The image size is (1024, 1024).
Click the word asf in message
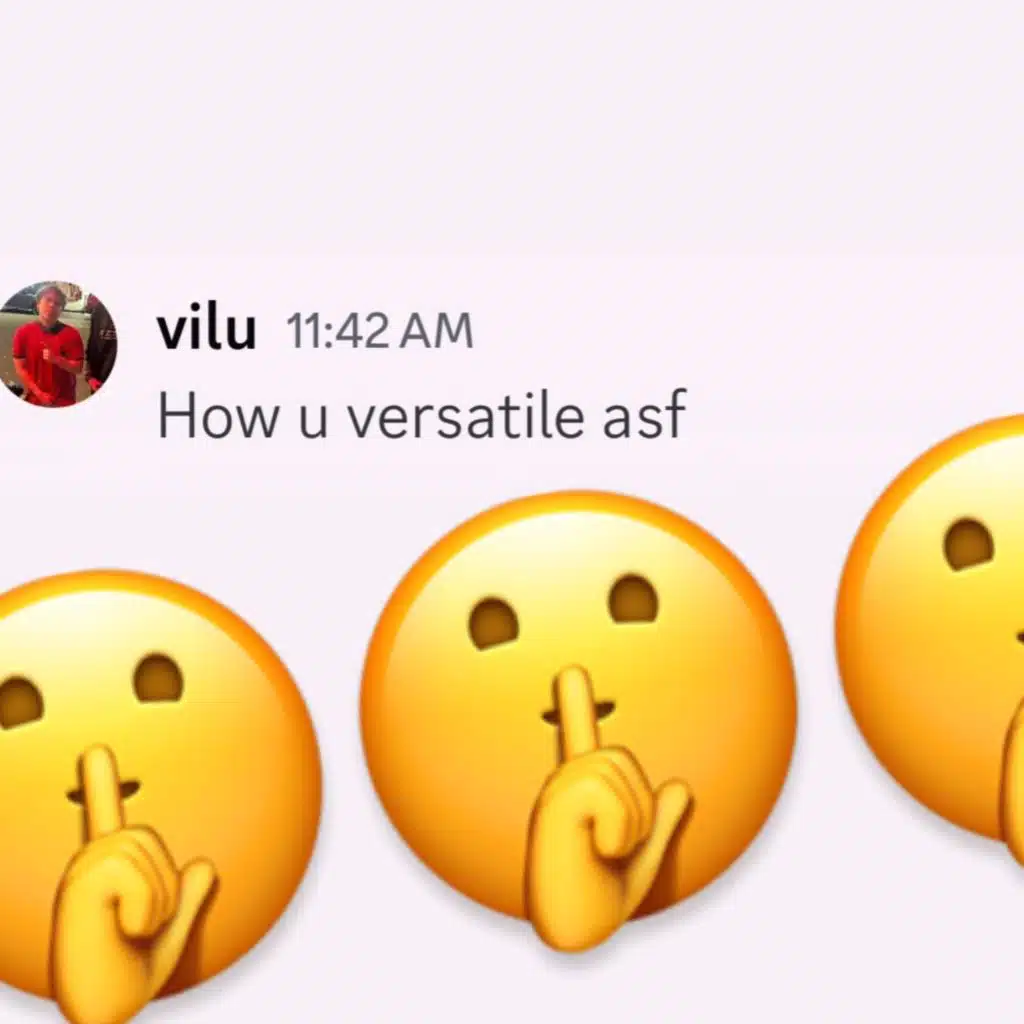point(644,417)
